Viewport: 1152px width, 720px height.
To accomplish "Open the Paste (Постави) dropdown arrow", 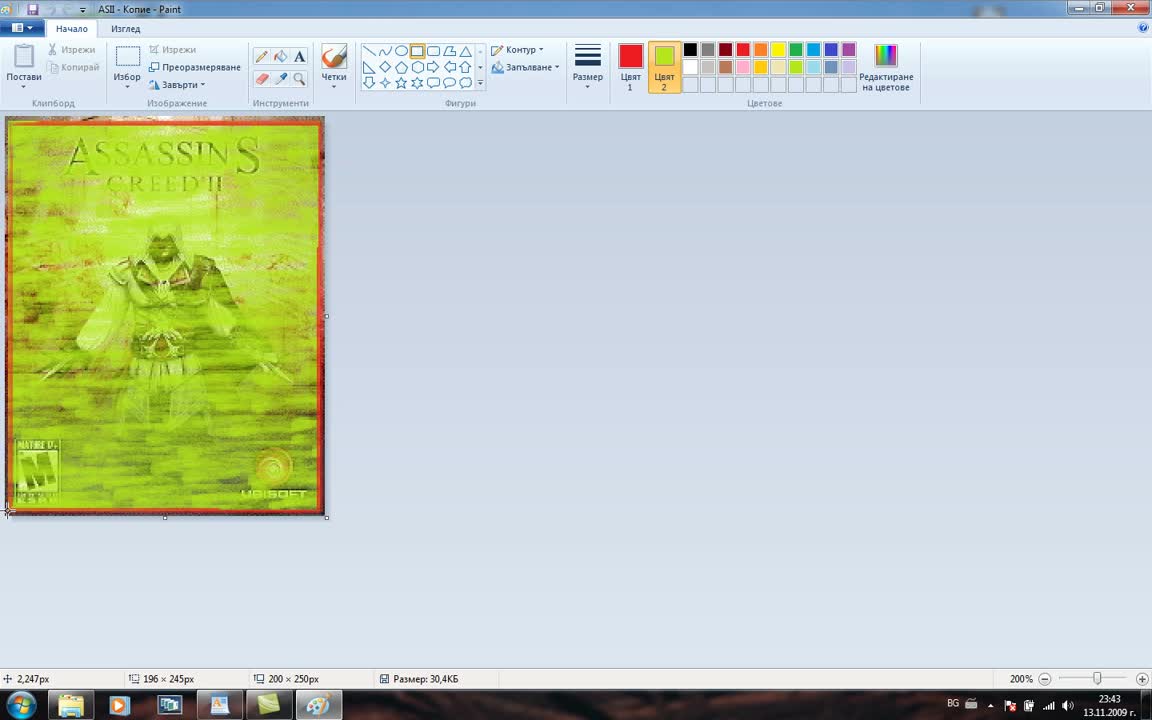I will 24,87.
